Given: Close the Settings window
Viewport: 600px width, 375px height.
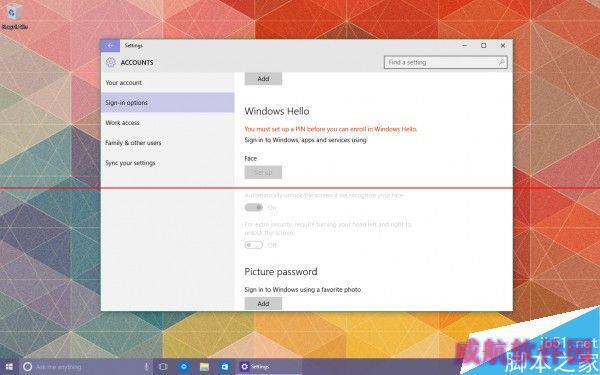Looking at the screenshot, I should point(503,46).
